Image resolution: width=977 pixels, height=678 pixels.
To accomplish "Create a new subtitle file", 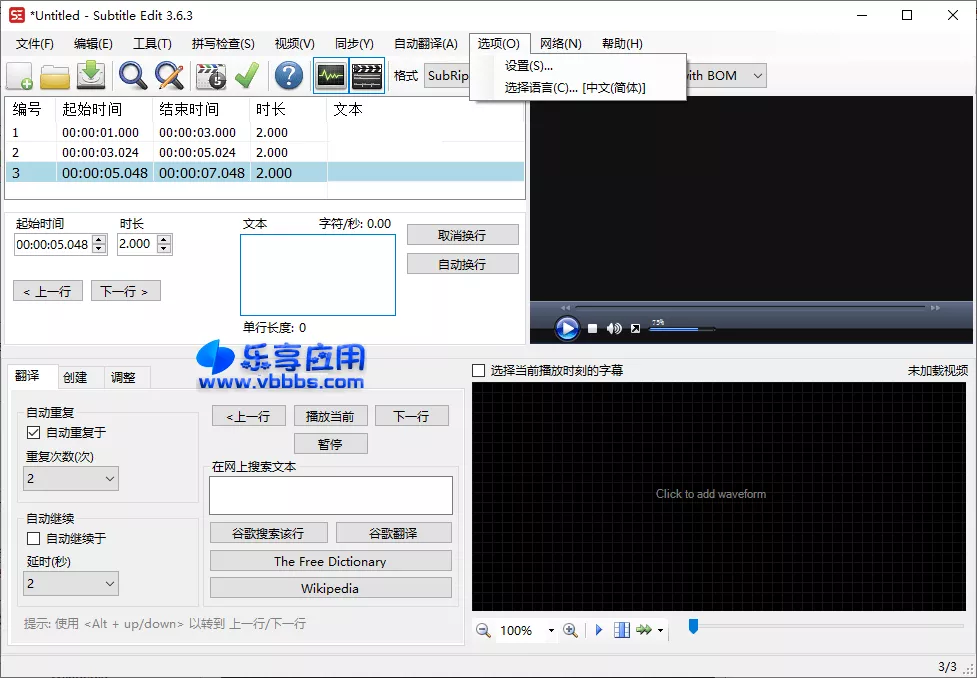I will click(x=20, y=76).
